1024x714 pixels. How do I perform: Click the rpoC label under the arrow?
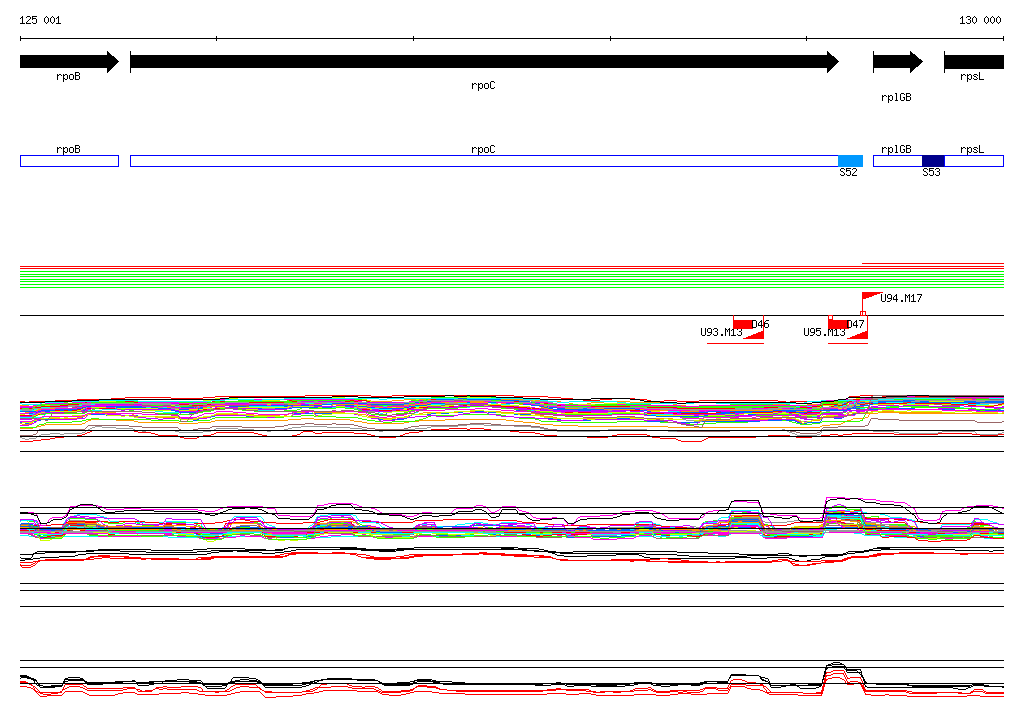[483, 86]
